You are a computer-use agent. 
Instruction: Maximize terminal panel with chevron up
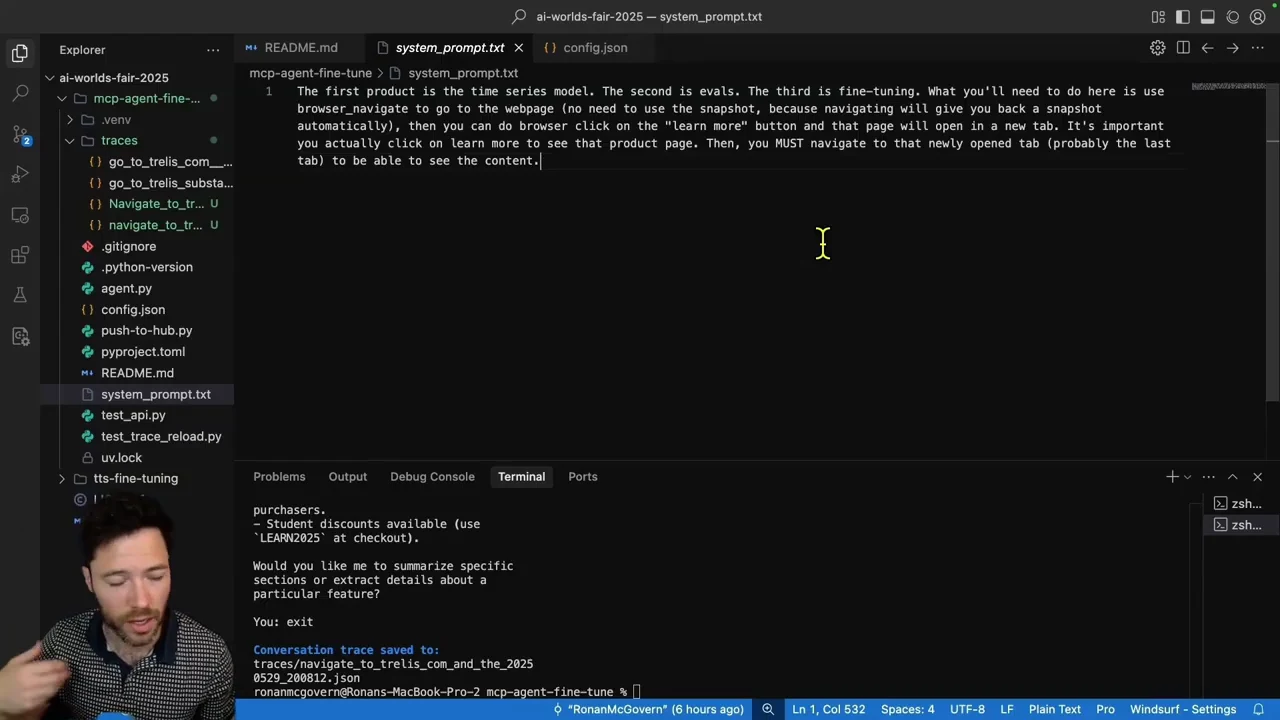(1232, 477)
